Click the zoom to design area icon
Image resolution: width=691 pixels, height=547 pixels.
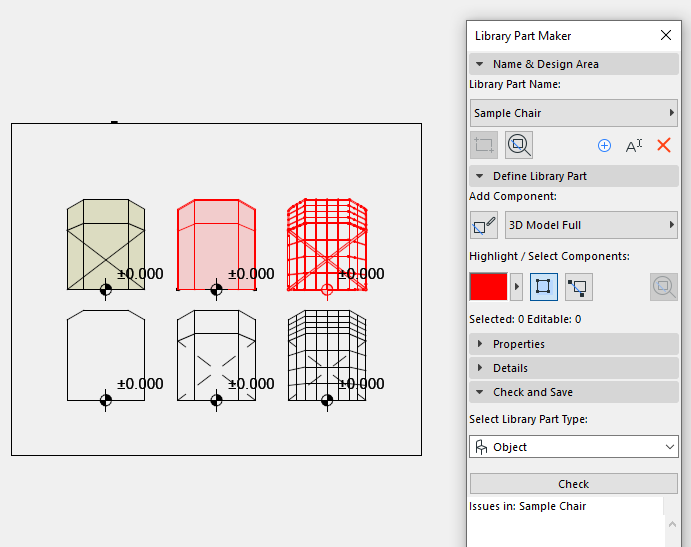coord(518,145)
